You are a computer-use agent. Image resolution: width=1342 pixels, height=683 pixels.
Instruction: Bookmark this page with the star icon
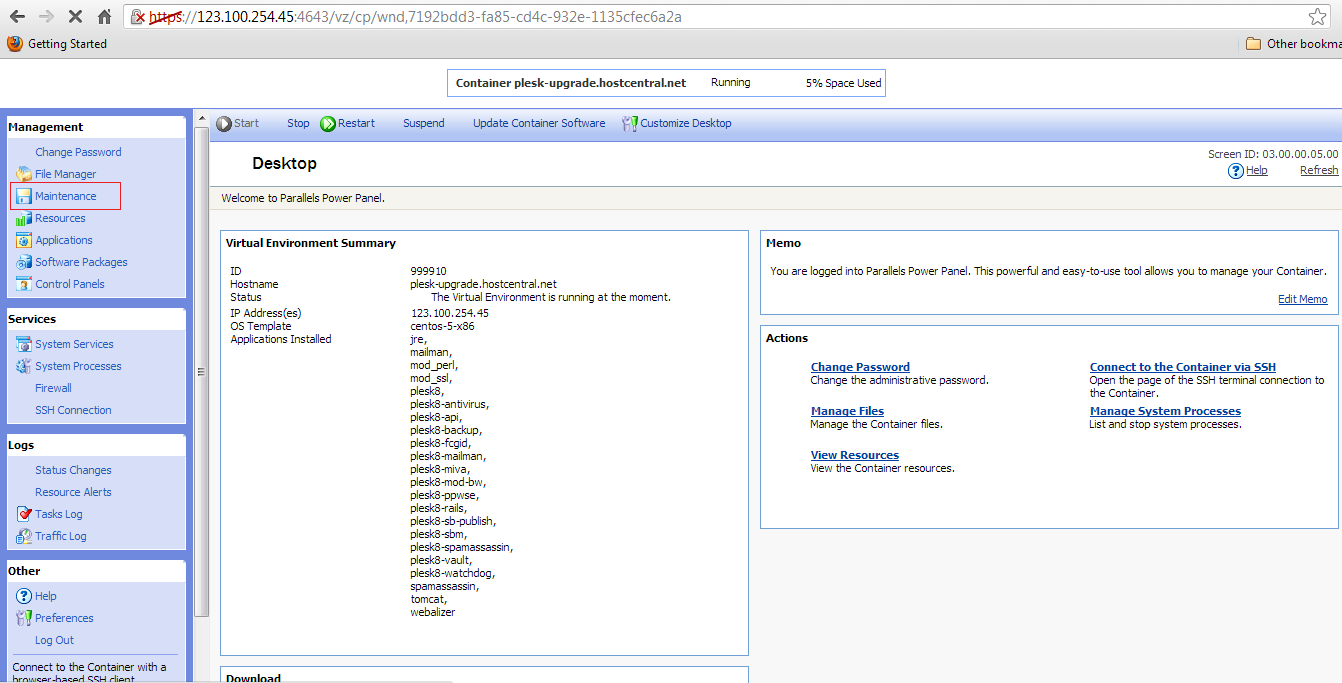[1318, 17]
